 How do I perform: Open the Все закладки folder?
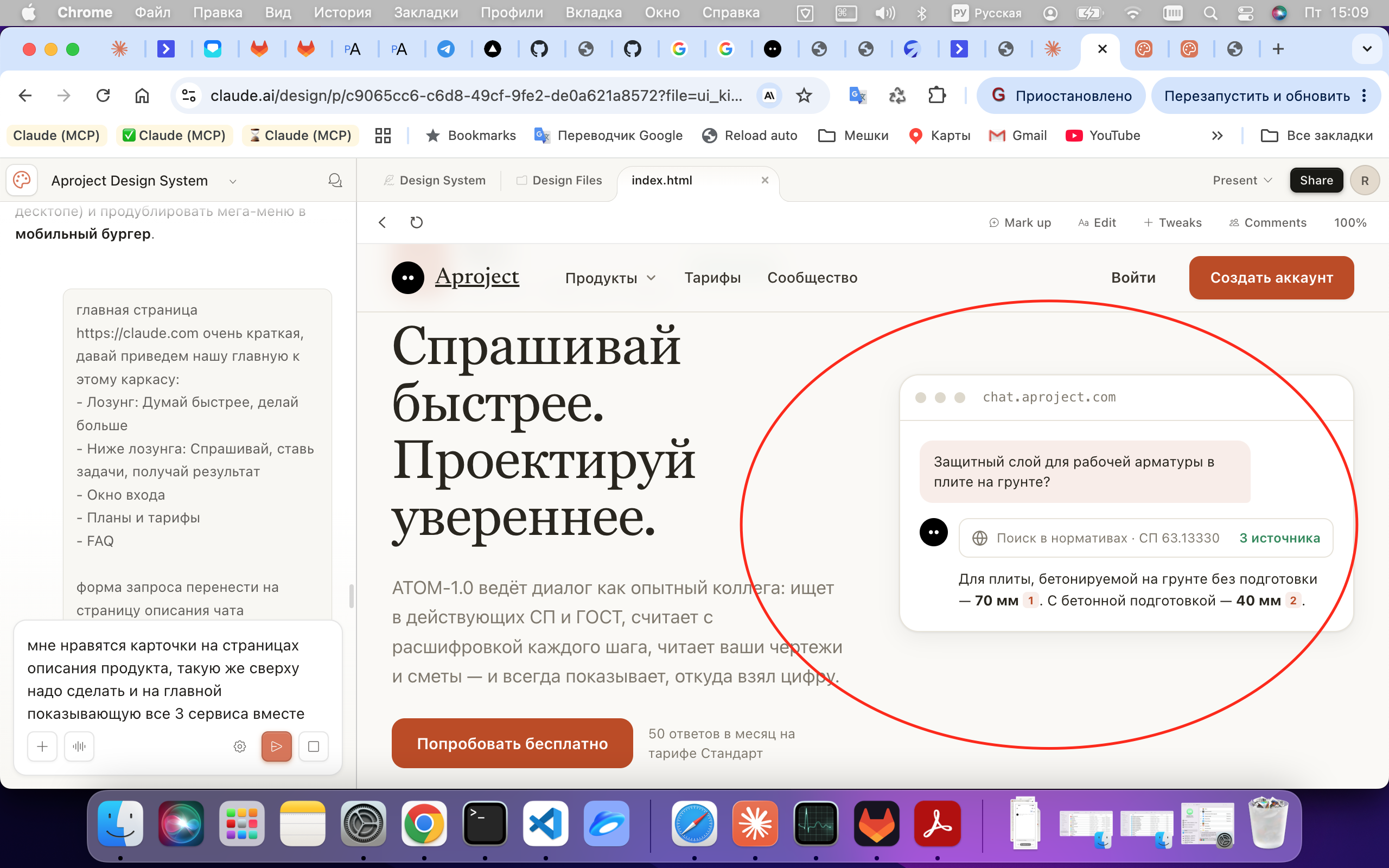pyautogui.click(x=1317, y=136)
